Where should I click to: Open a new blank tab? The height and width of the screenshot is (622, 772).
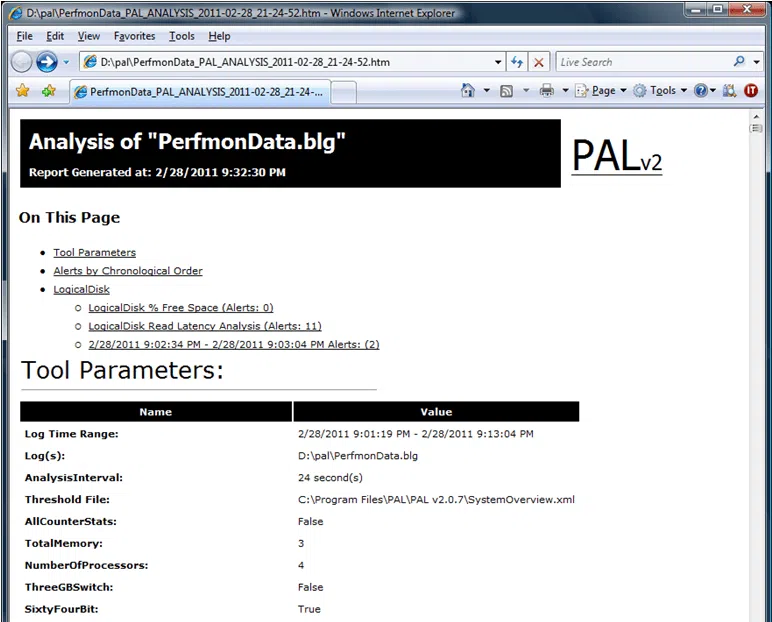(x=344, y=93)
